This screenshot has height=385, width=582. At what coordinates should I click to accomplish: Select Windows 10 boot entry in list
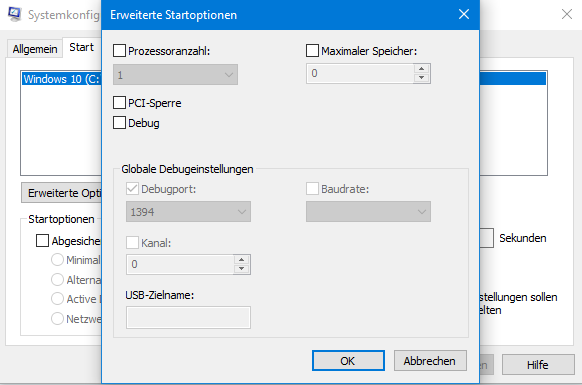61,79
